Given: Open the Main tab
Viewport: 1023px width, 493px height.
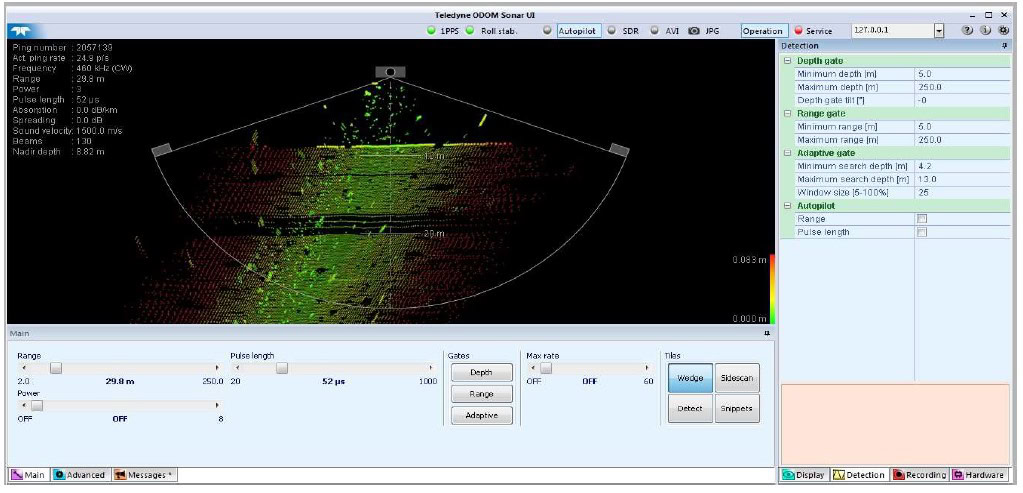Looking at the screenshot, I should [29, 475].
